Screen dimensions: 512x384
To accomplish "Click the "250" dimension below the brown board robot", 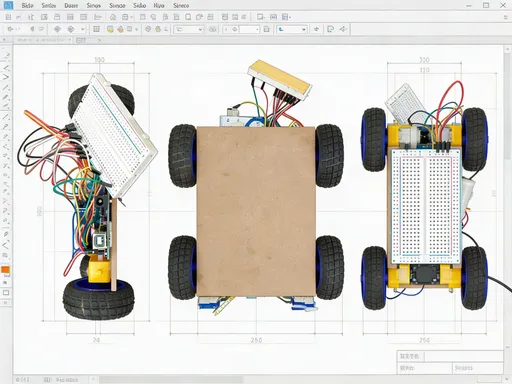I will tap(256, 340).
